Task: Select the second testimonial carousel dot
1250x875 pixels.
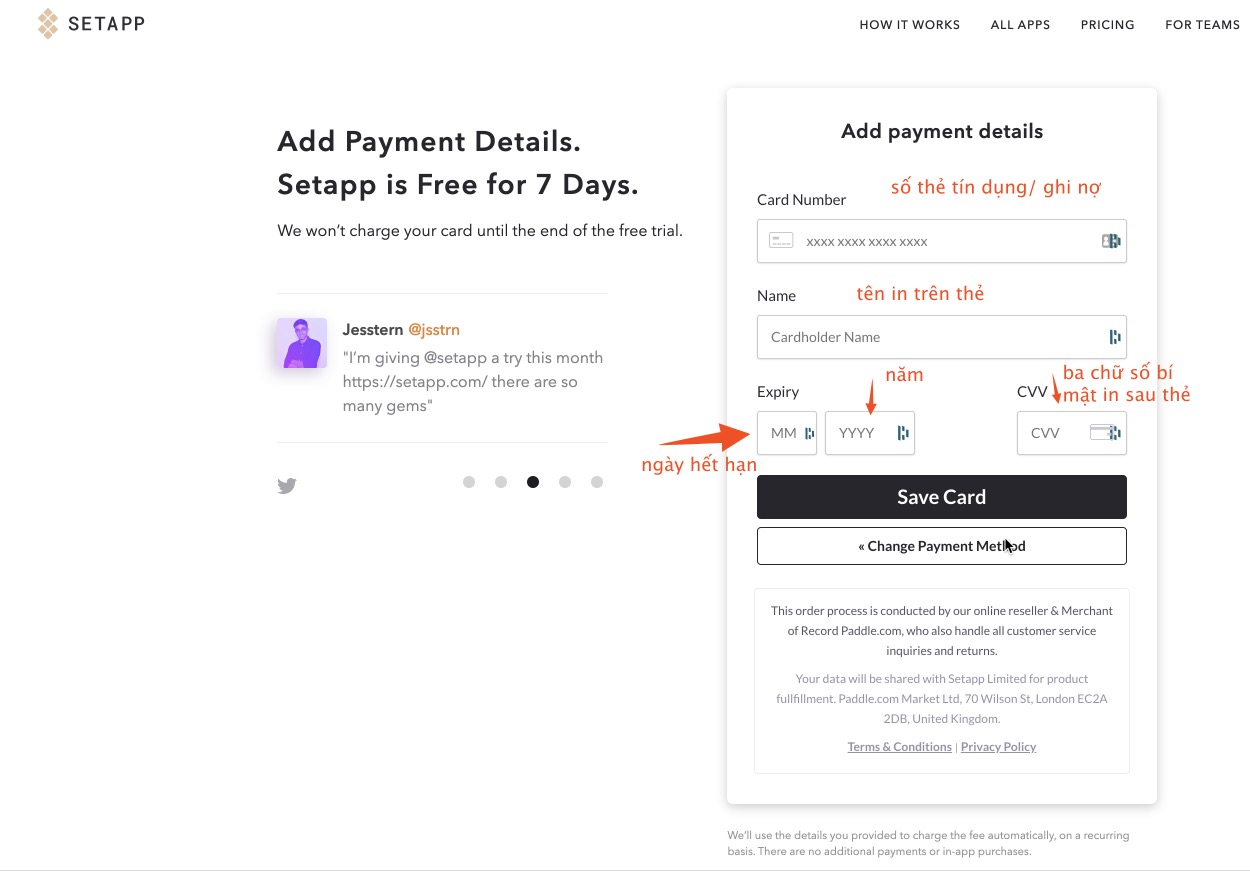Action: 501,482
